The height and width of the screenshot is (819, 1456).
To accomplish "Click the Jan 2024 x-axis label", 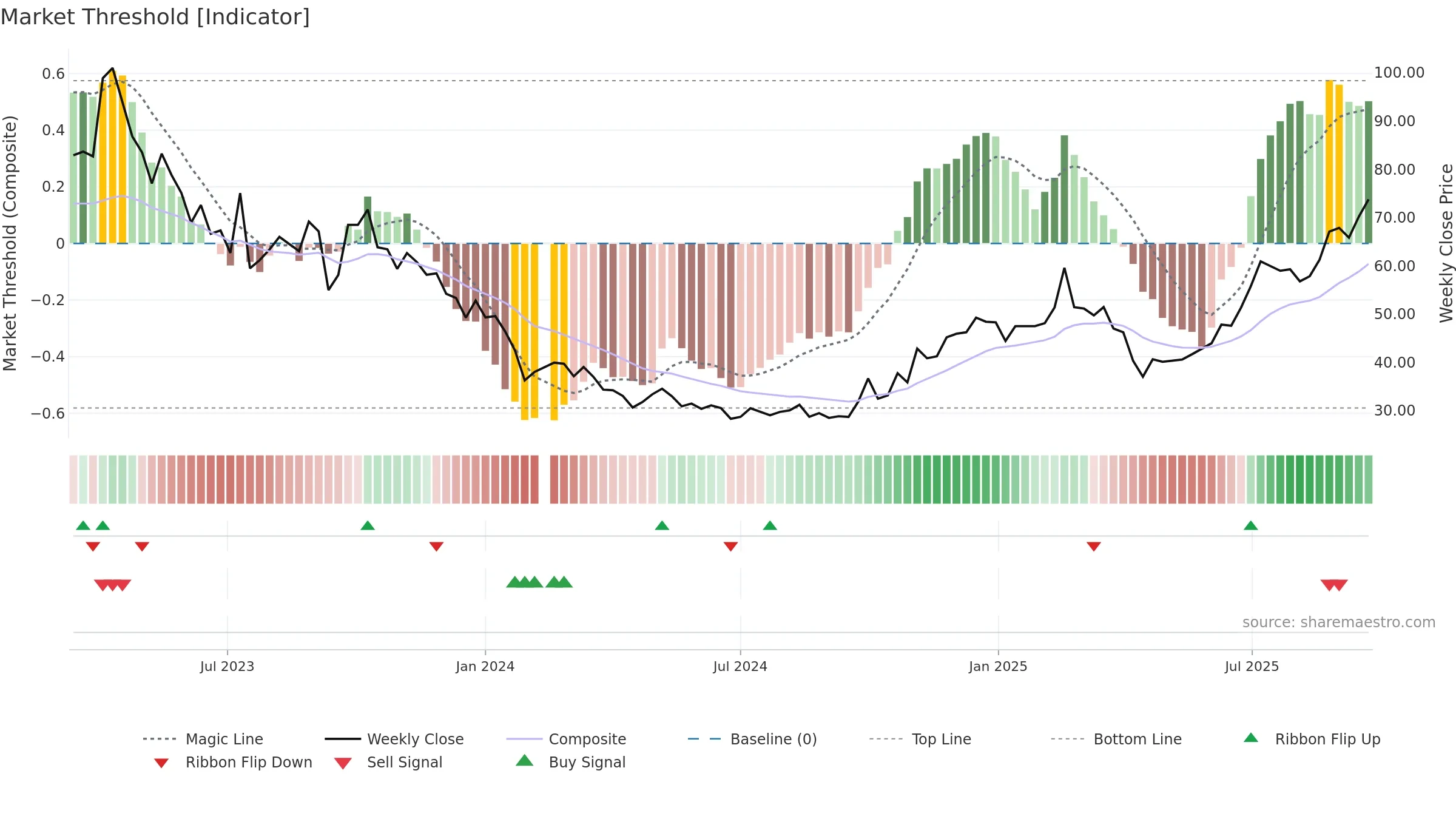I will pyautogui.click(x=485, y=666).
